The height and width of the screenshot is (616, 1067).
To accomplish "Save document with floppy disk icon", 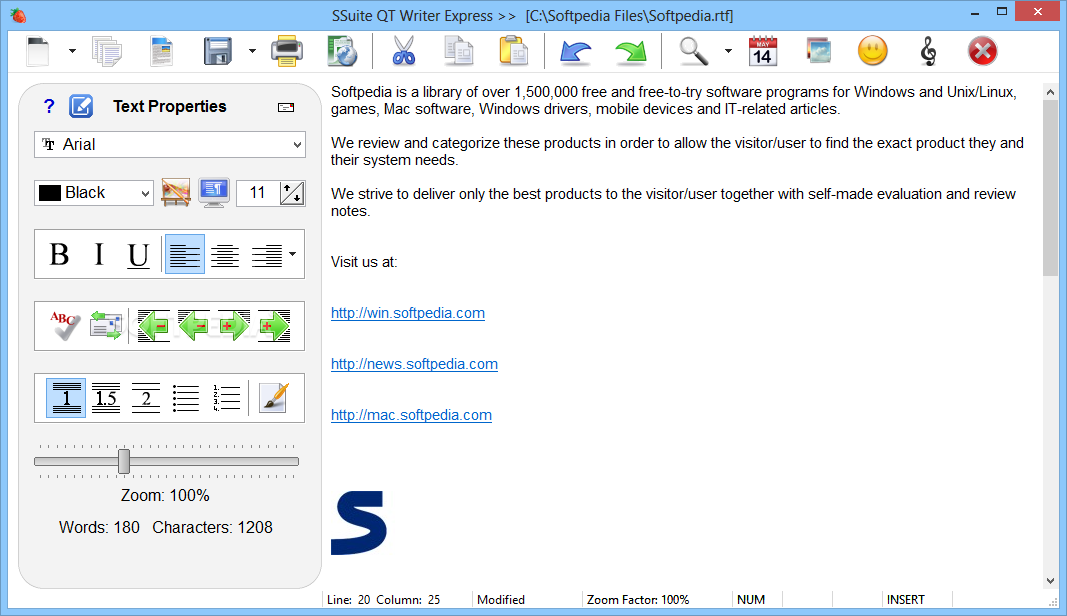I will point(218,52).
